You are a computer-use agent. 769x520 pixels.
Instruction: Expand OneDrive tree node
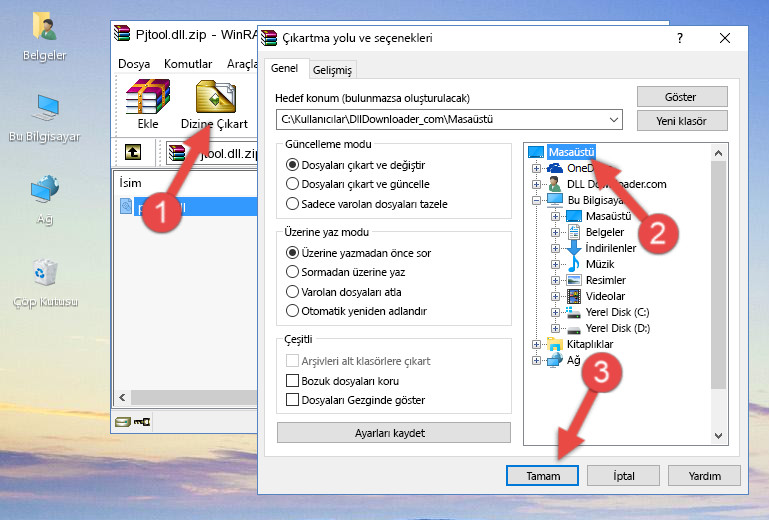[536, 168]
